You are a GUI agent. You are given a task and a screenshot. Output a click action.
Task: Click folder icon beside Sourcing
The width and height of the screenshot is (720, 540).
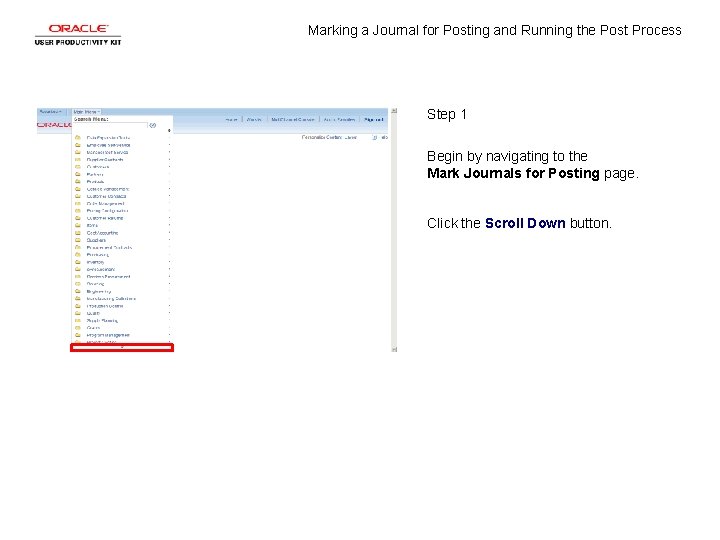tap(78, 284)
